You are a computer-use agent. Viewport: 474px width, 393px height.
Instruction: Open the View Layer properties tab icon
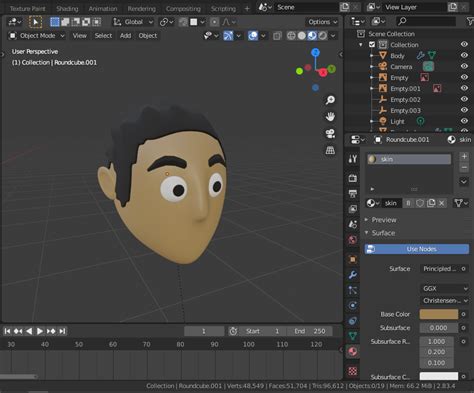(353, 209)
